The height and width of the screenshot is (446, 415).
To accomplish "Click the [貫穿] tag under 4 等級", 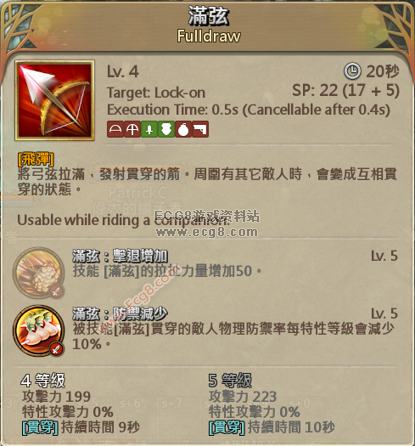I will [x=40, y=428].
